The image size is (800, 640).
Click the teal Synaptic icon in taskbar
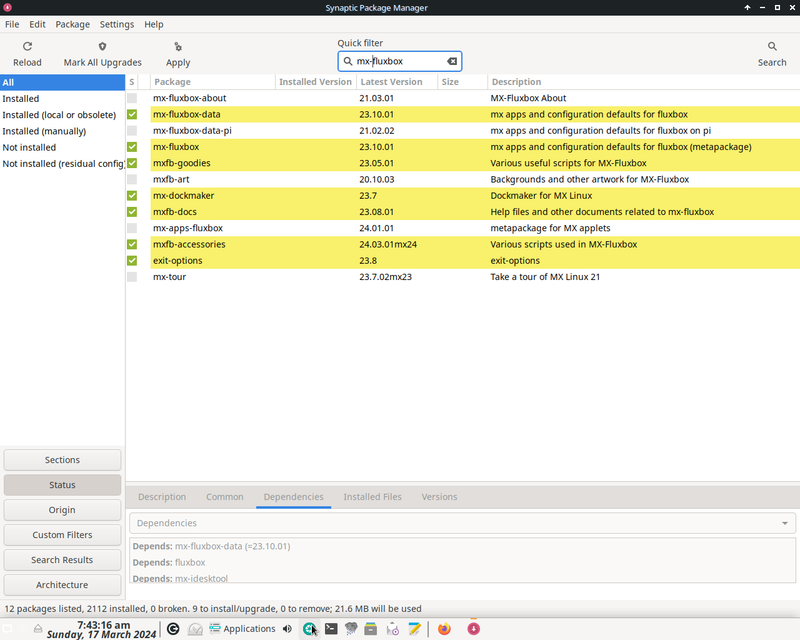coord(309,629)
